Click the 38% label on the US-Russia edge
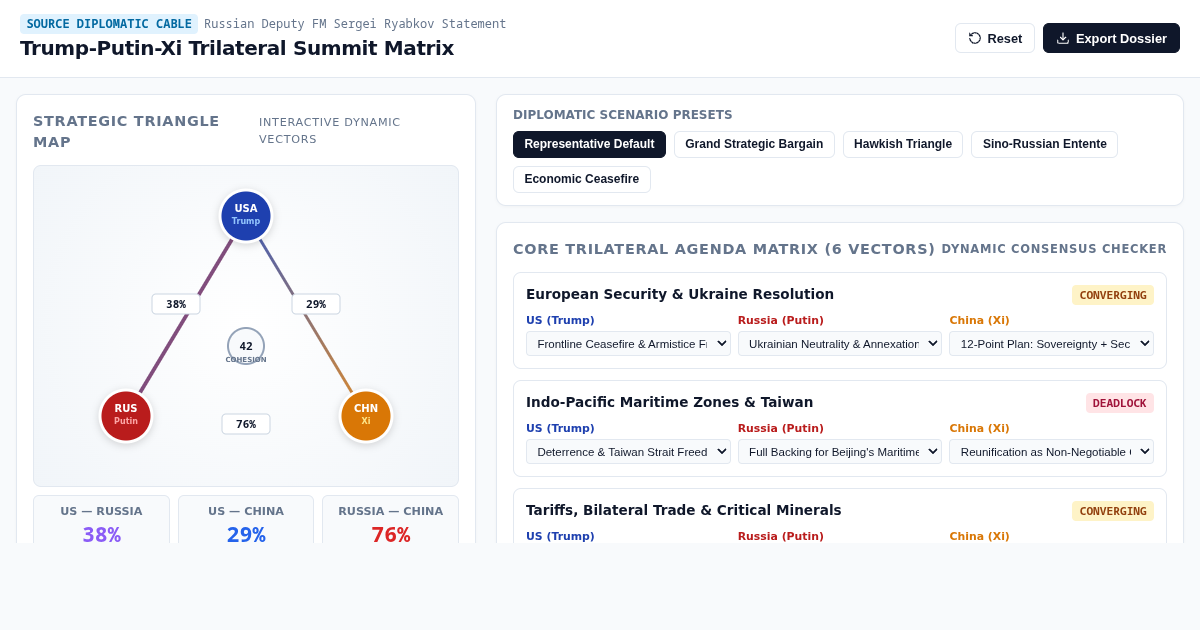This screenshot has height=630, width=1200. pyautogui.click(x=176, y=304)
